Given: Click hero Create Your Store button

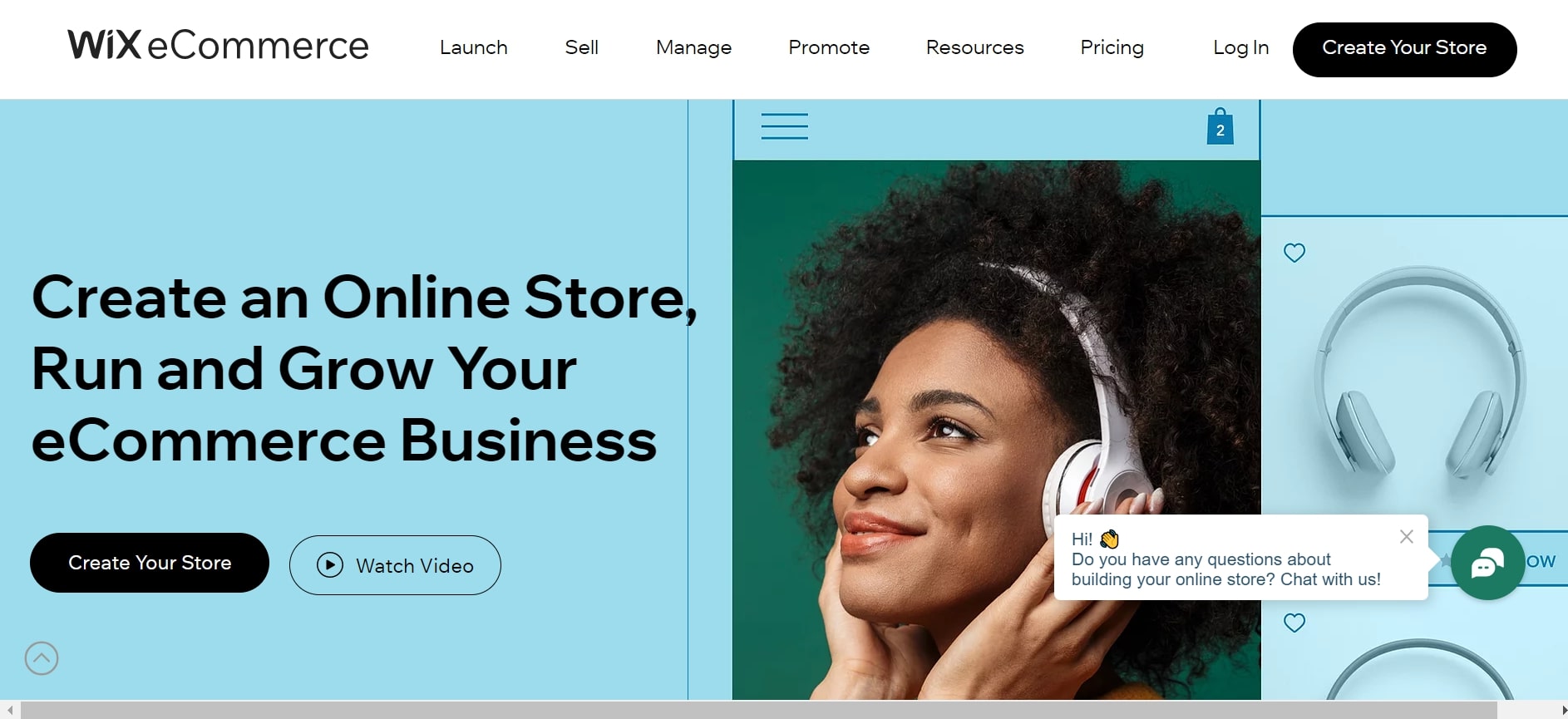Looking at the screenshot, I should (150, 563).
